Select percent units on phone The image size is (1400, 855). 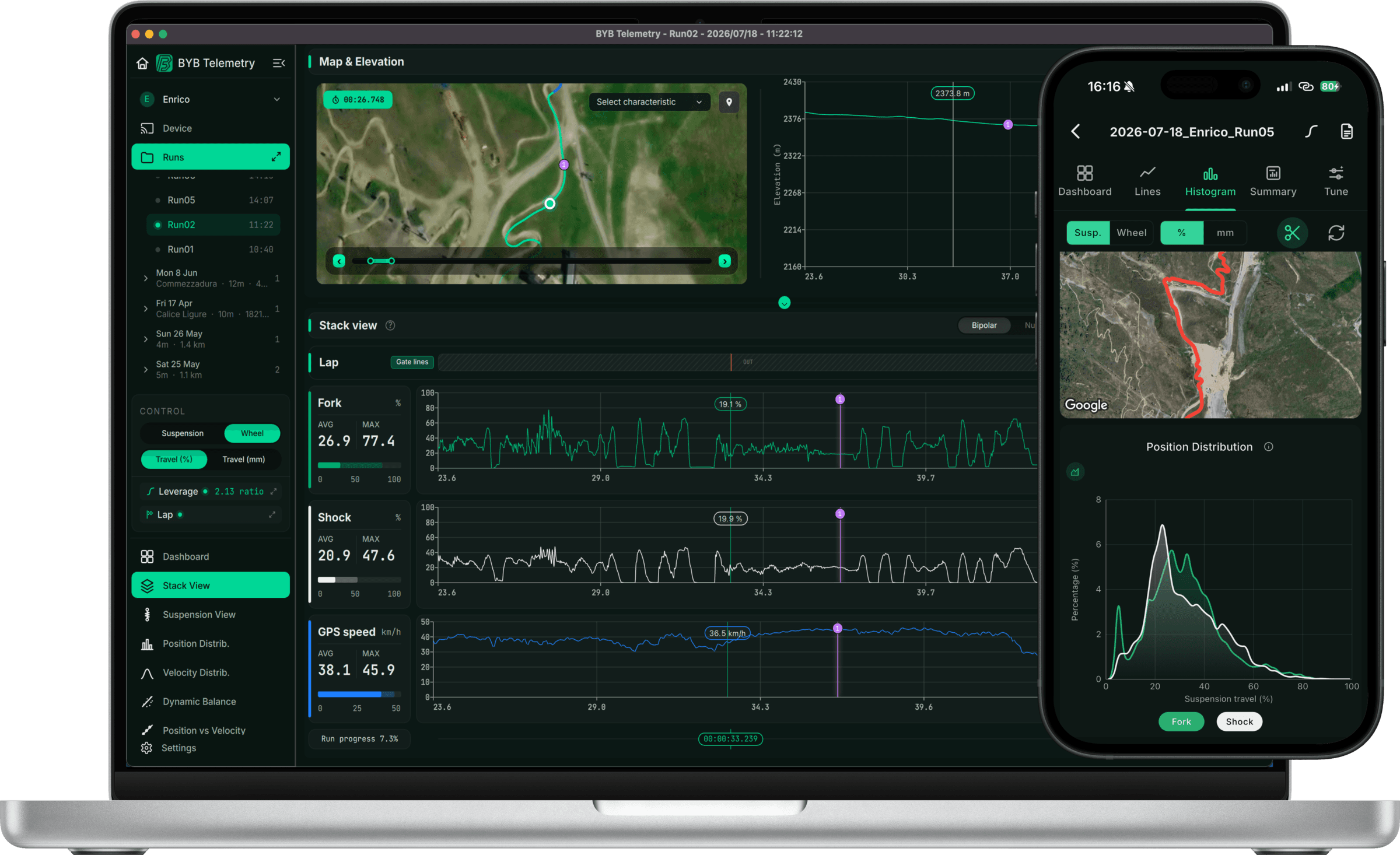(1182, 233)
